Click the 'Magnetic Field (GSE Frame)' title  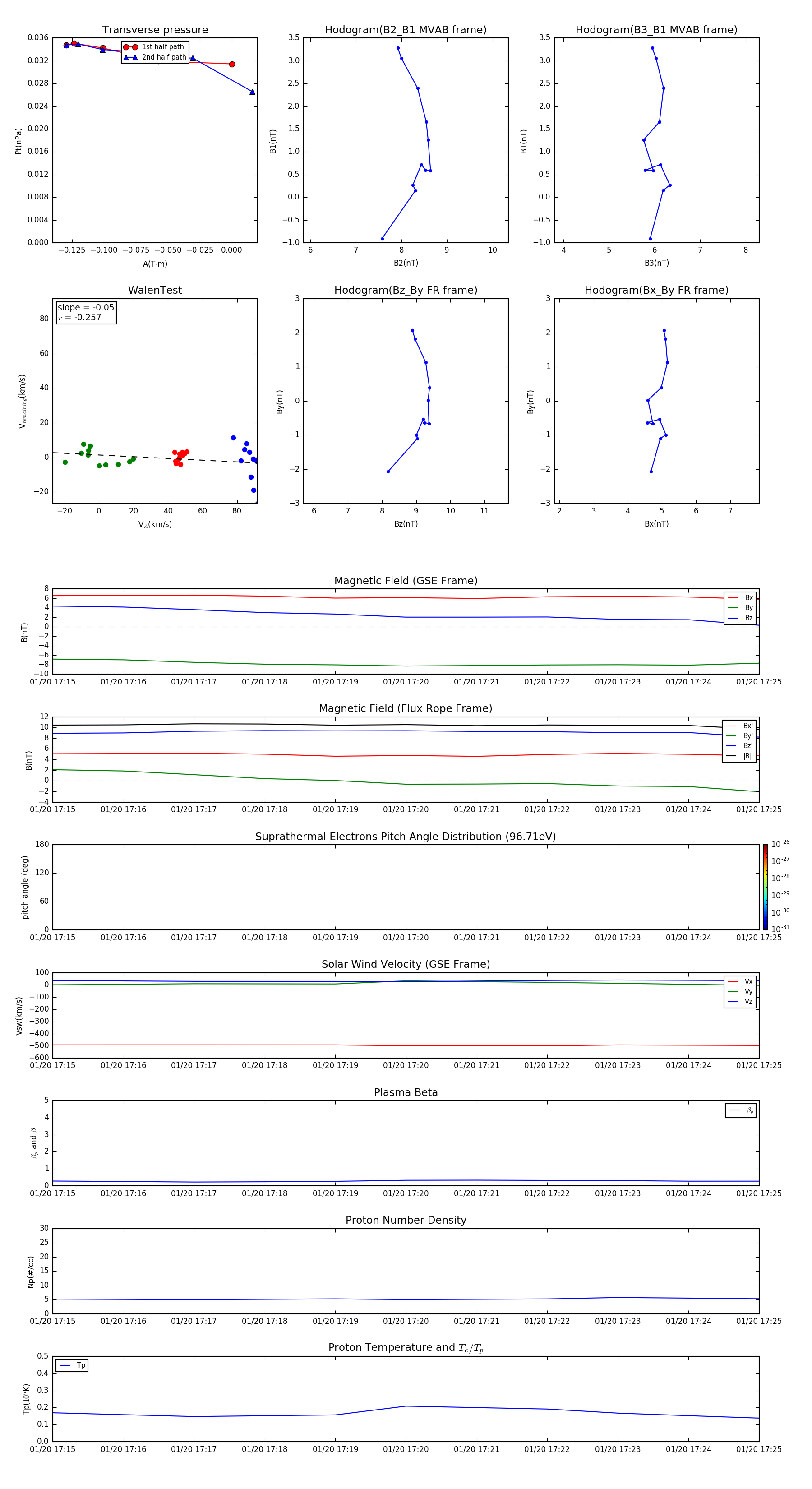click(406, 581)
